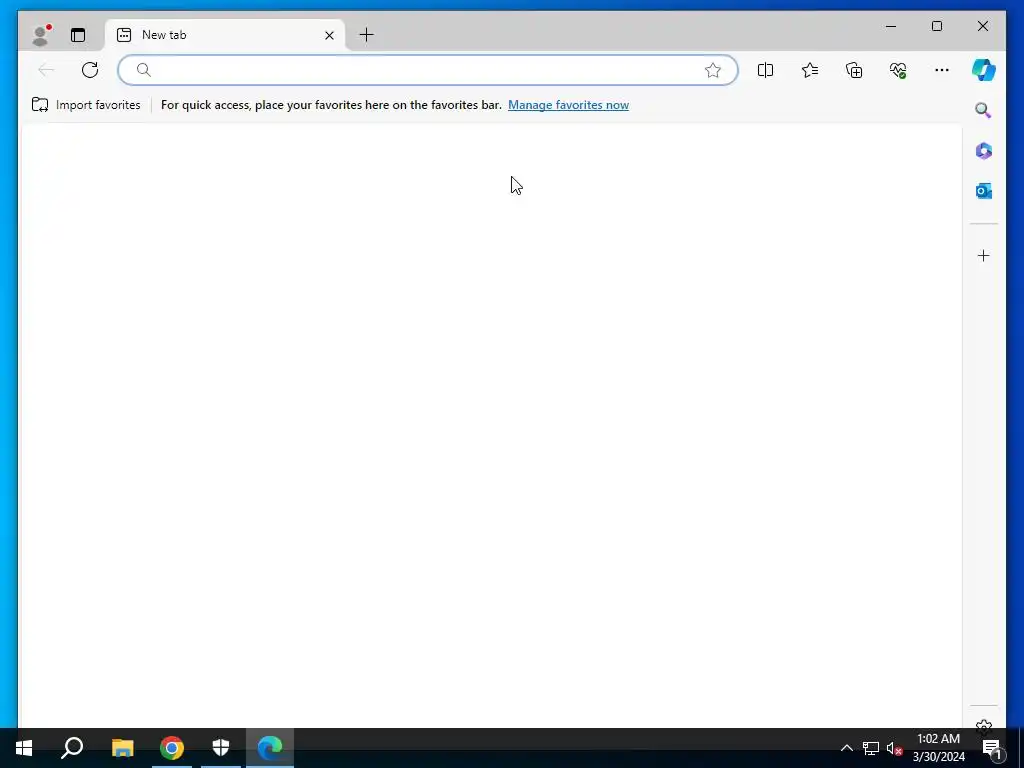This screenshot has height=768, width=1024.
Task: Switch to Google Chrome in the taskbar
Action: [172, 748]
